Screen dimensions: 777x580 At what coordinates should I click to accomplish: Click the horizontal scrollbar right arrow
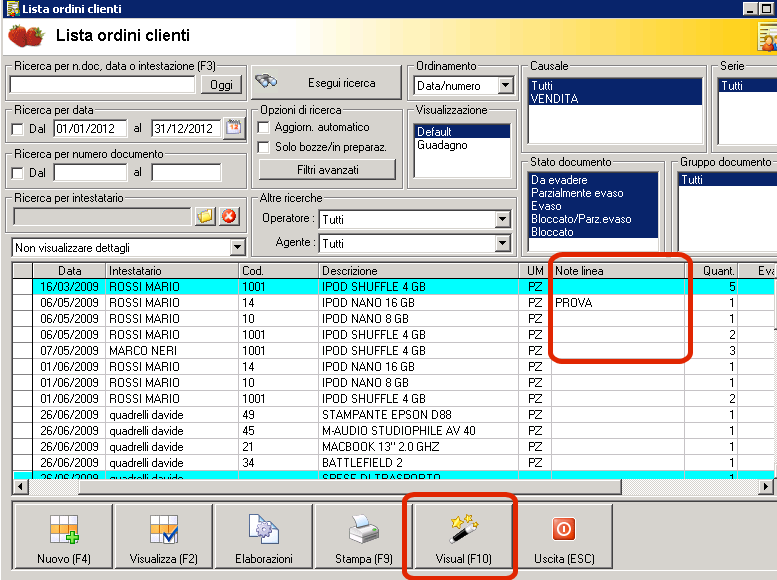point(766,487)
